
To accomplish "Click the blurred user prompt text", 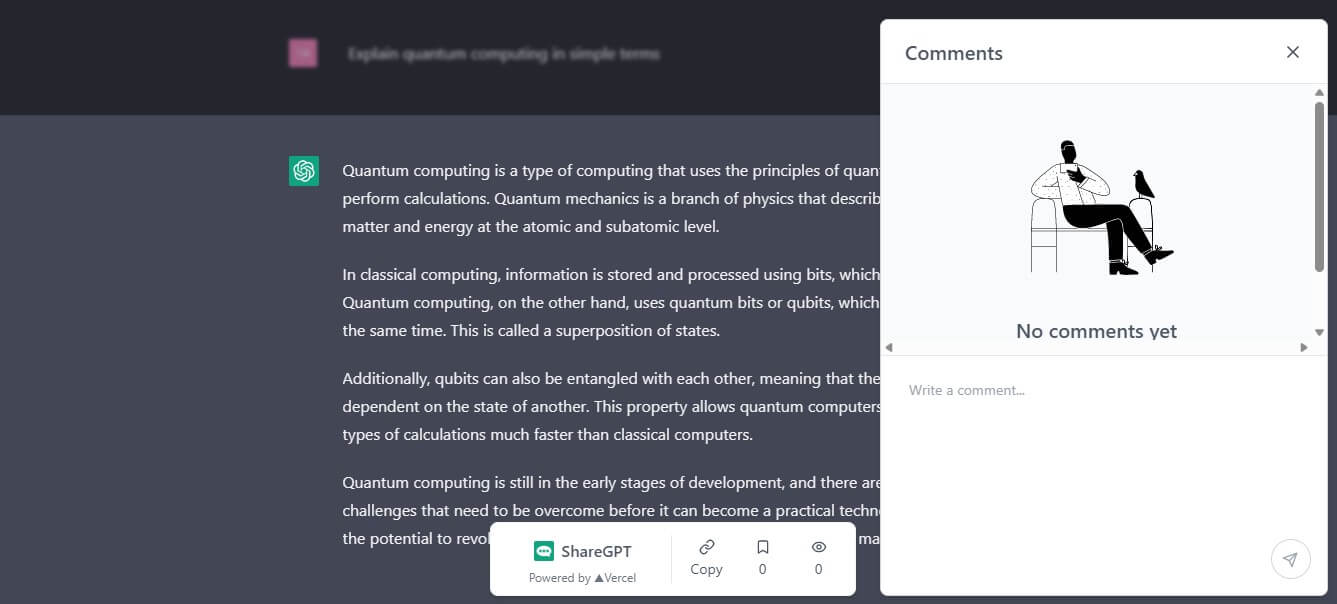I will pos(504,54).
